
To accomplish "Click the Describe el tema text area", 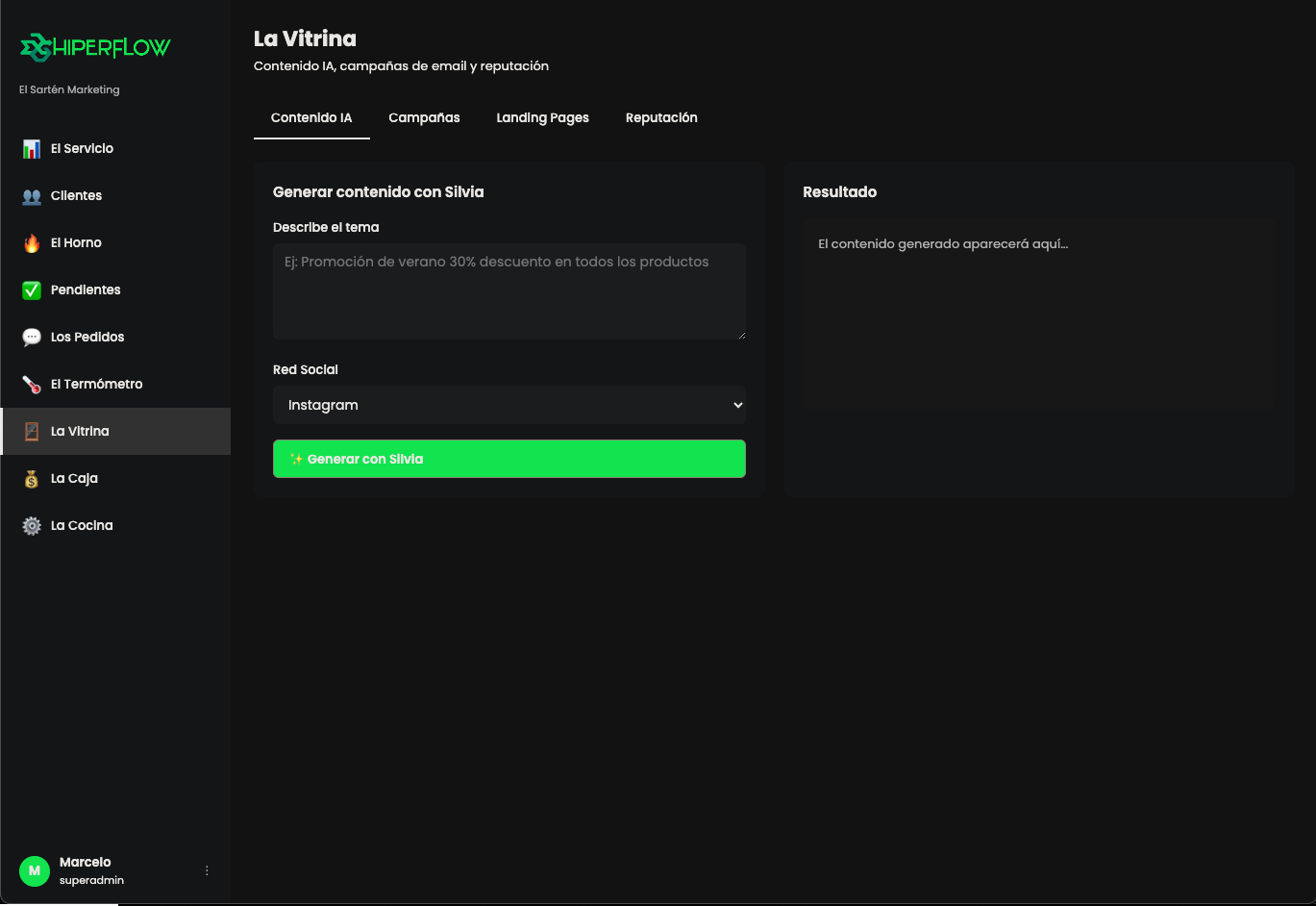I will tap(509, 291).
